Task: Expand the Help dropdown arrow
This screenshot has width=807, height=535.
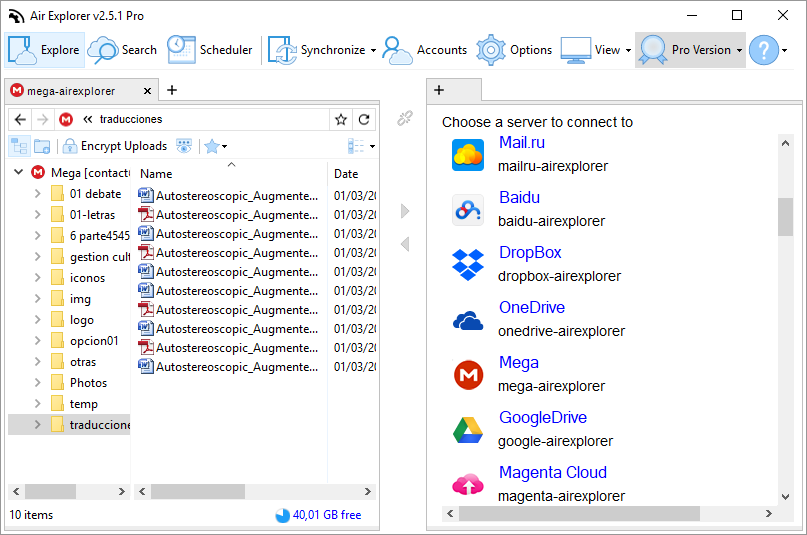Action: coord(784,50)
